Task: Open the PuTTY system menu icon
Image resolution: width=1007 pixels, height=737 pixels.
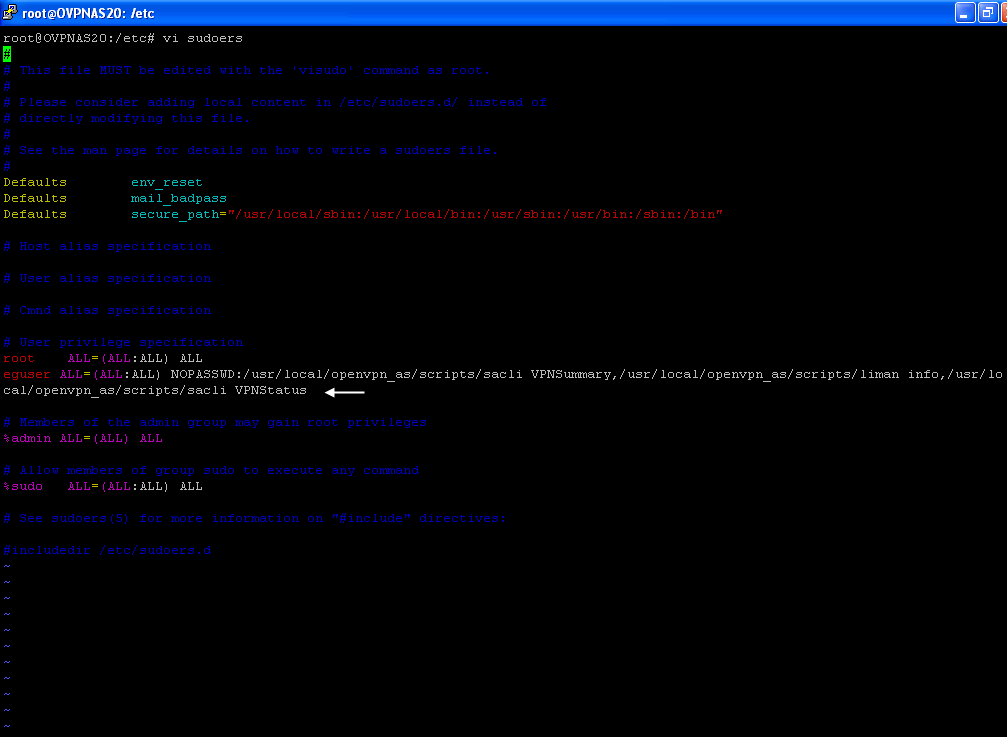Action: [x=10, y=12]
